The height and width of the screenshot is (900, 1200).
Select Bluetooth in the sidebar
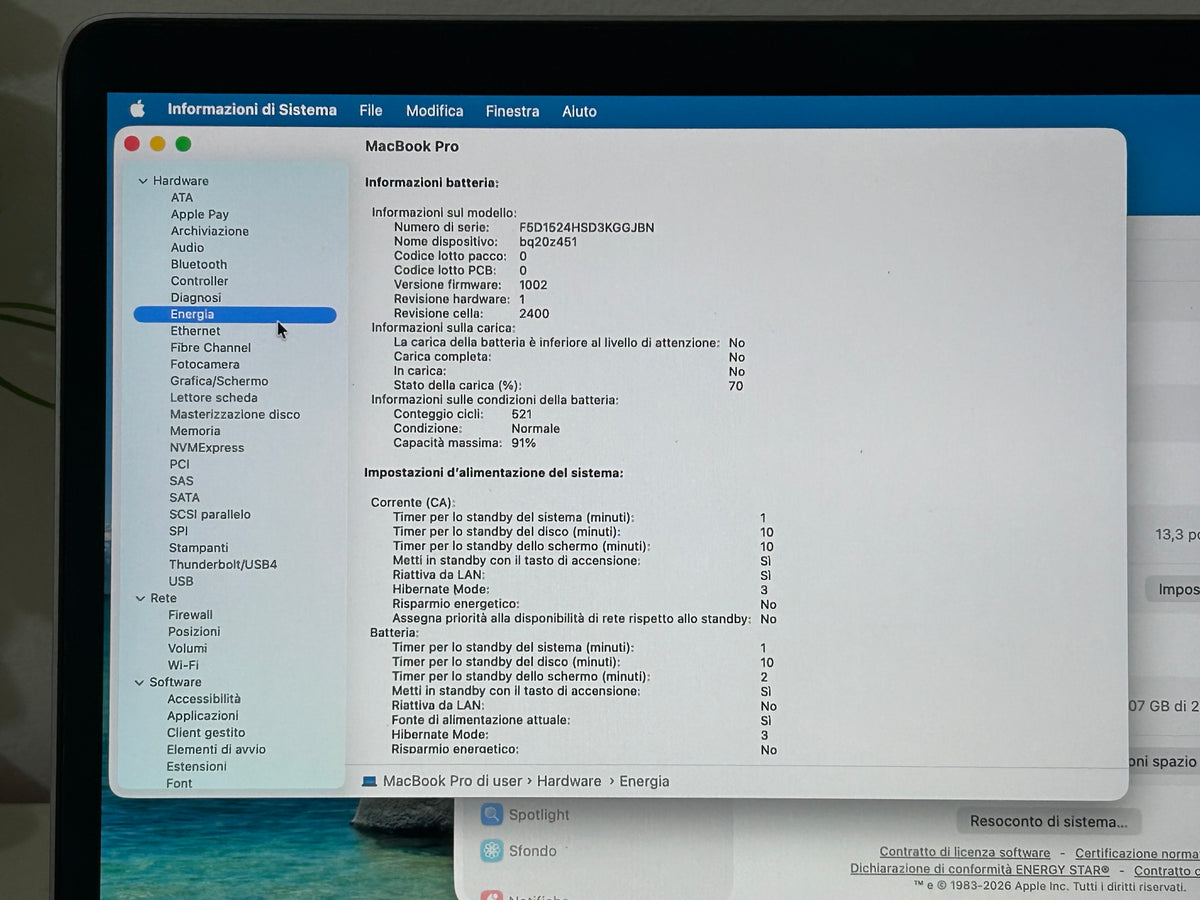[199, 265]
